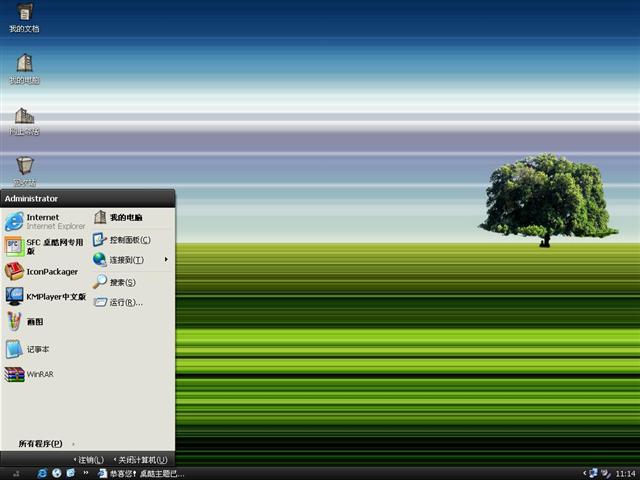
Task: Select 网上邻居 desktop icon
Action: pyautogui.click(x=24, y=120)
